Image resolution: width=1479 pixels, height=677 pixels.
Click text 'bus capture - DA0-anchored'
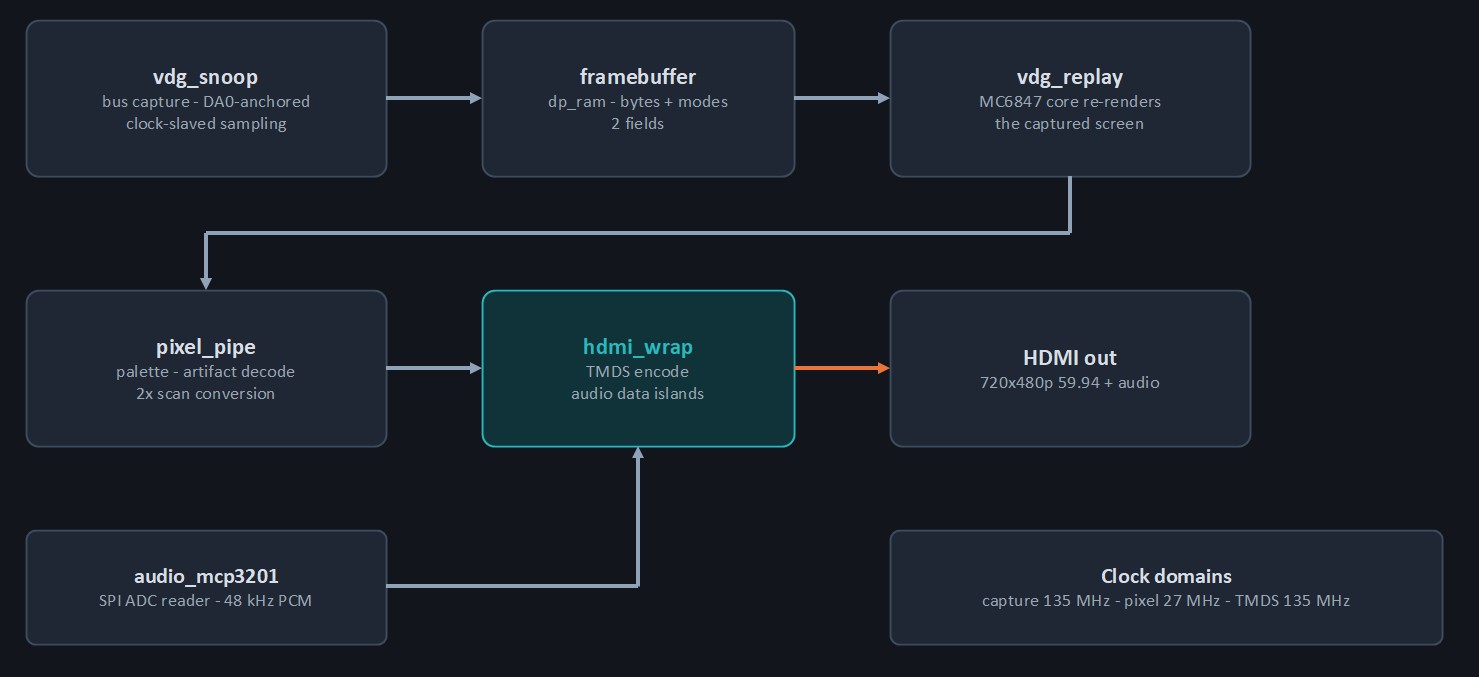(x=206, y=102)
